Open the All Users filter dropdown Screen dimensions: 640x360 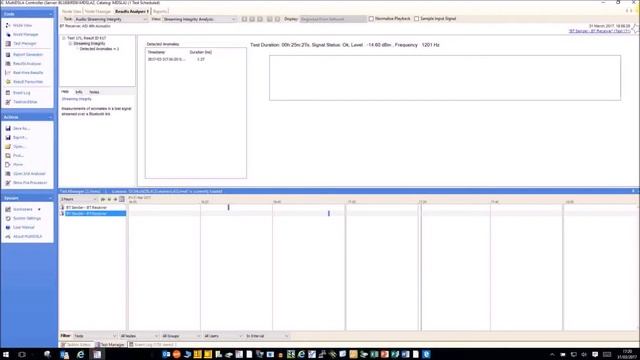pyautogui.click(x=223, y=336)
